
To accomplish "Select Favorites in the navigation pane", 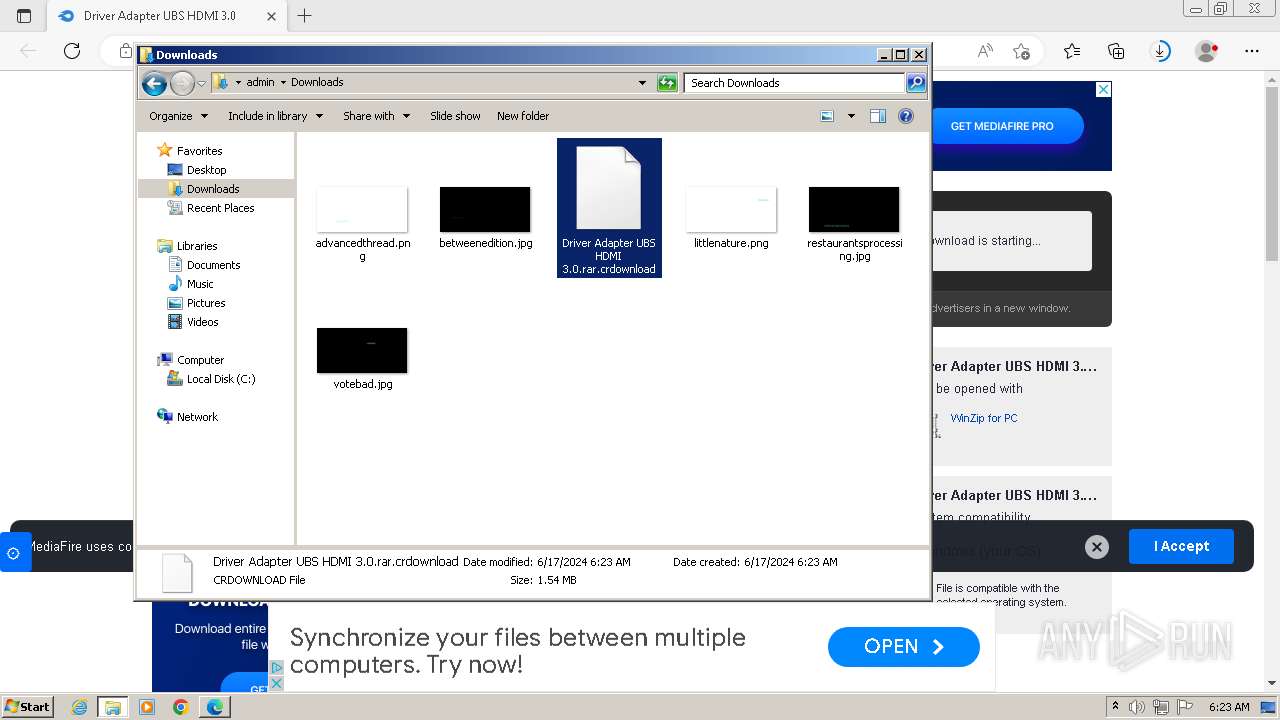I will (199, 151).
